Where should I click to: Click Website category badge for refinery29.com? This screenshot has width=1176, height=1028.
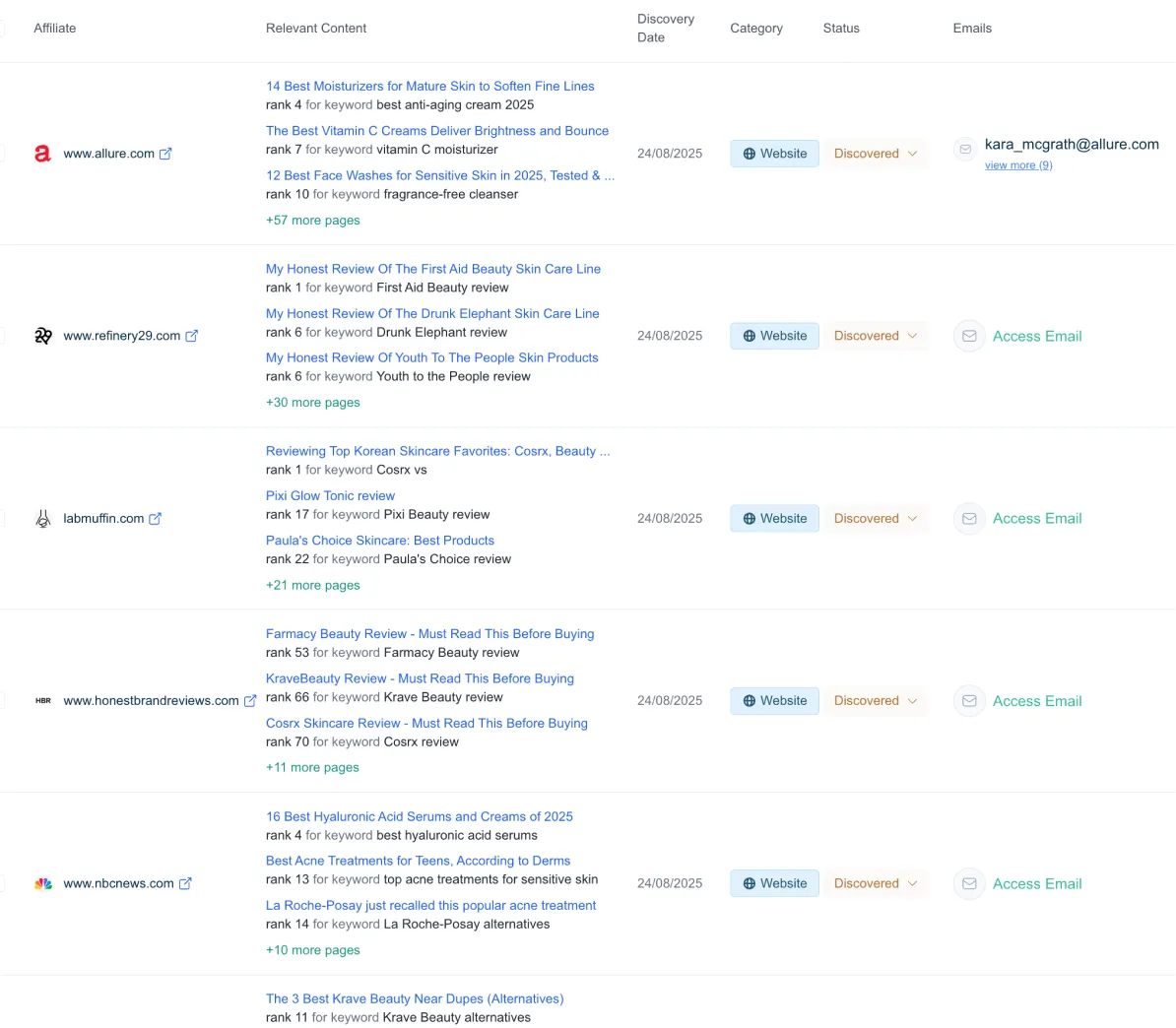point(775,335)
